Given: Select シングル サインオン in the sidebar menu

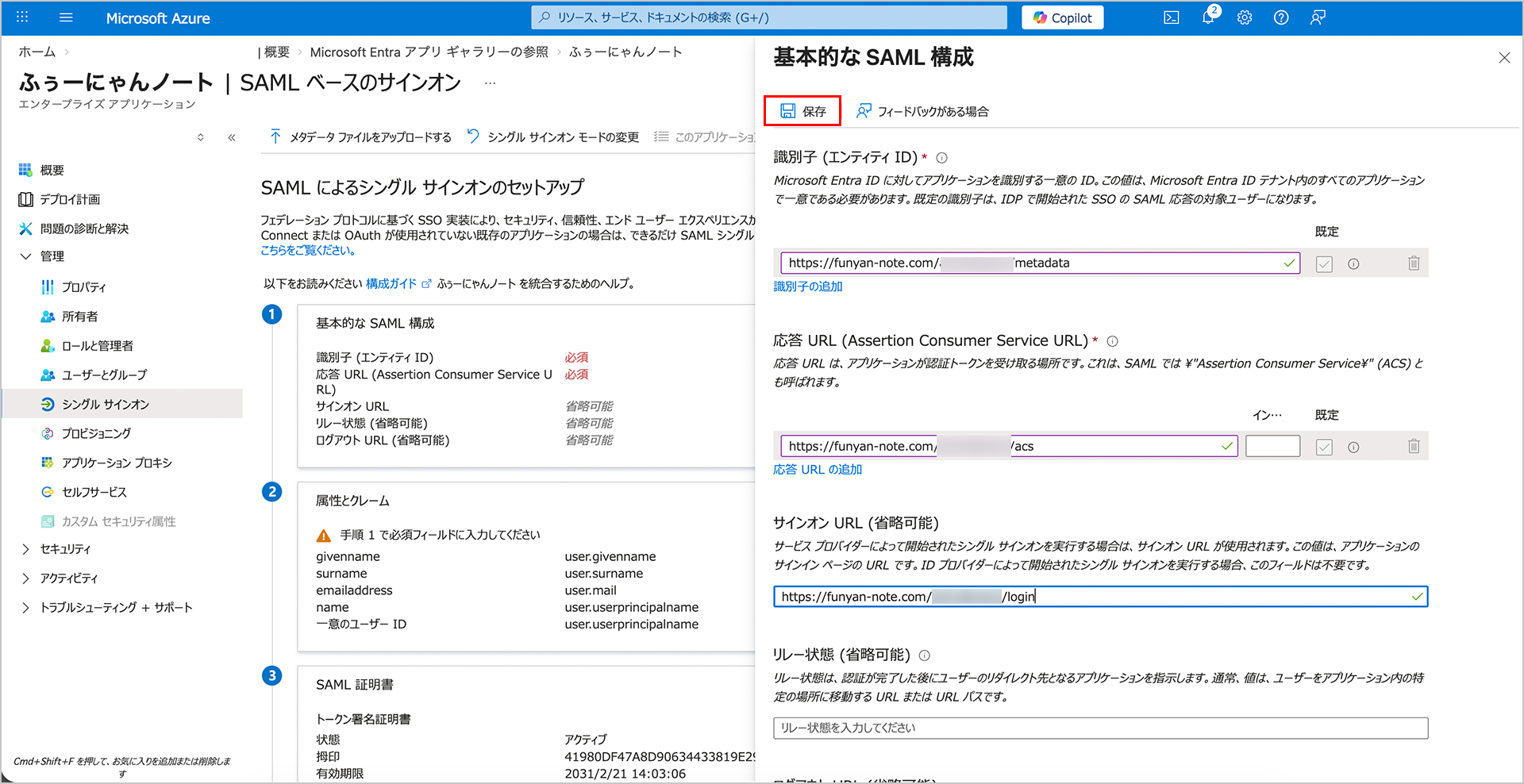Looking at the screenshot, I should [x=105, y=404].
